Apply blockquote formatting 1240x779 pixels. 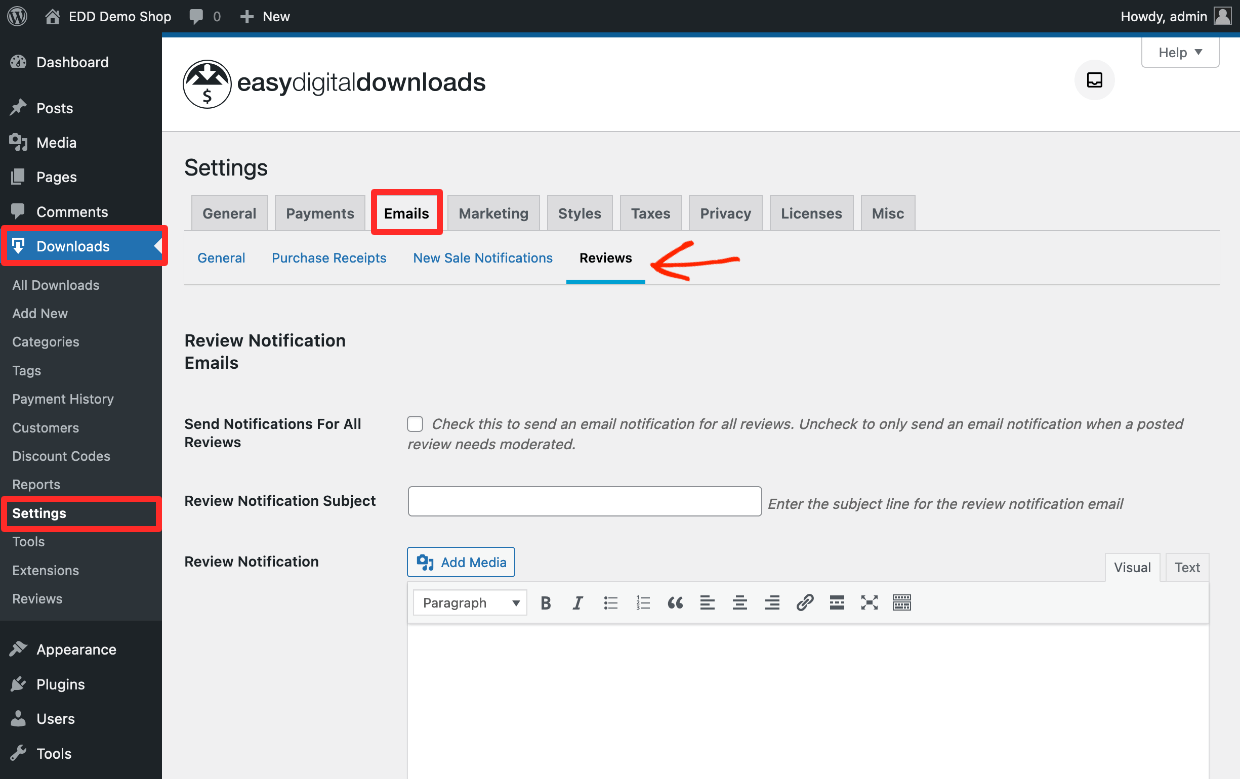point(675,603)
